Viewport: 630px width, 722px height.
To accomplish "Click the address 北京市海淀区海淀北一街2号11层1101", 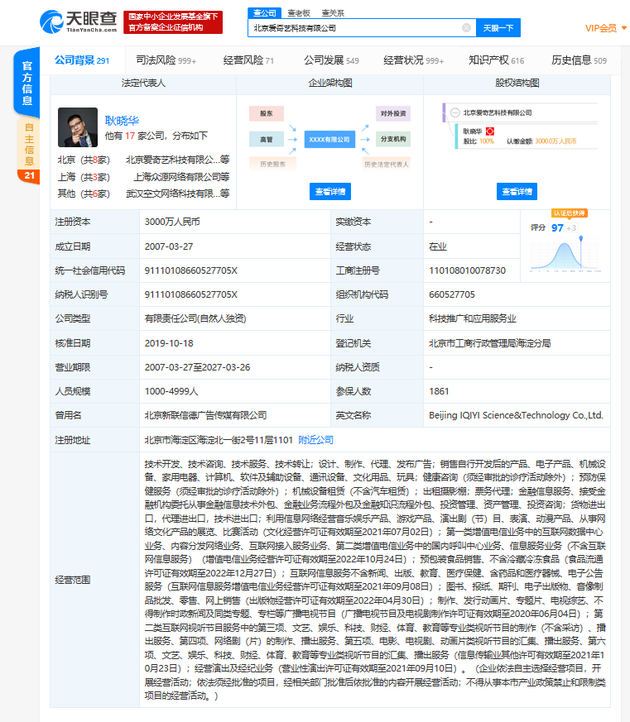I will point(218,440).
